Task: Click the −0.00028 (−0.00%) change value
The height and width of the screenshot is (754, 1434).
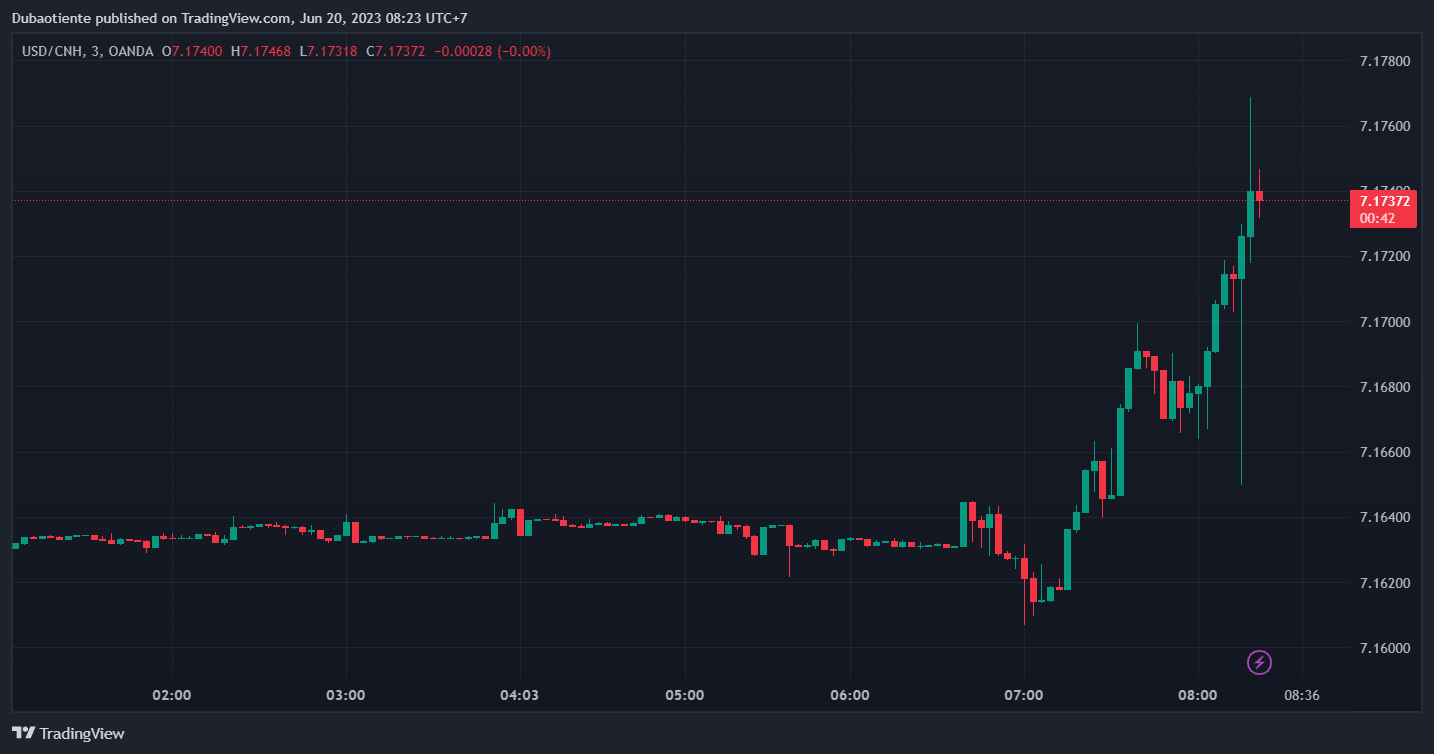Action: (492, 51)
